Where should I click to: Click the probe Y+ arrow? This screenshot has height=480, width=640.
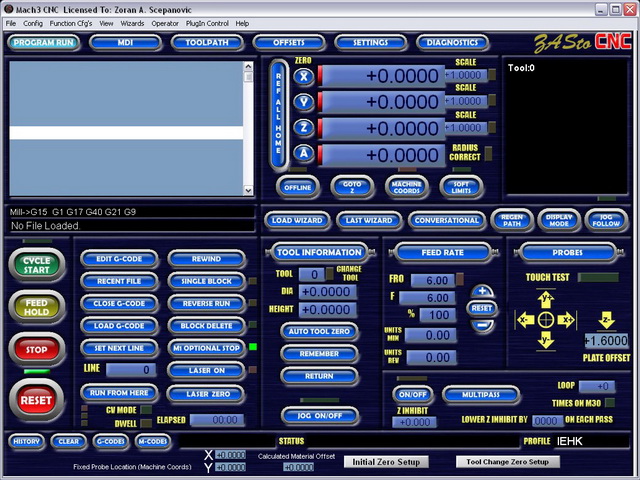pos(546,300)
